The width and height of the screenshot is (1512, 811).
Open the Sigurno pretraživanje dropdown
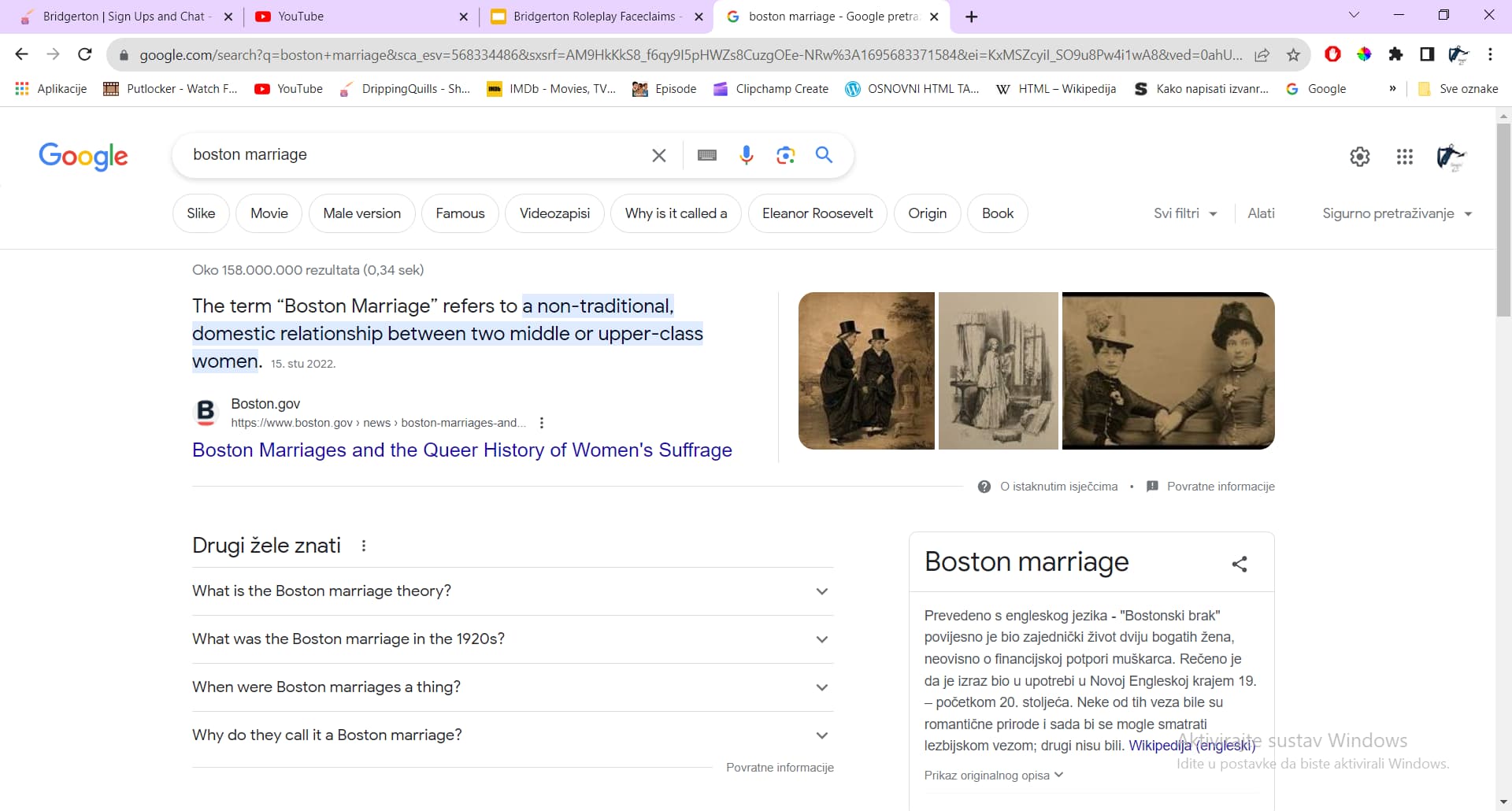pyautogui.click(x=1397, y=213)
